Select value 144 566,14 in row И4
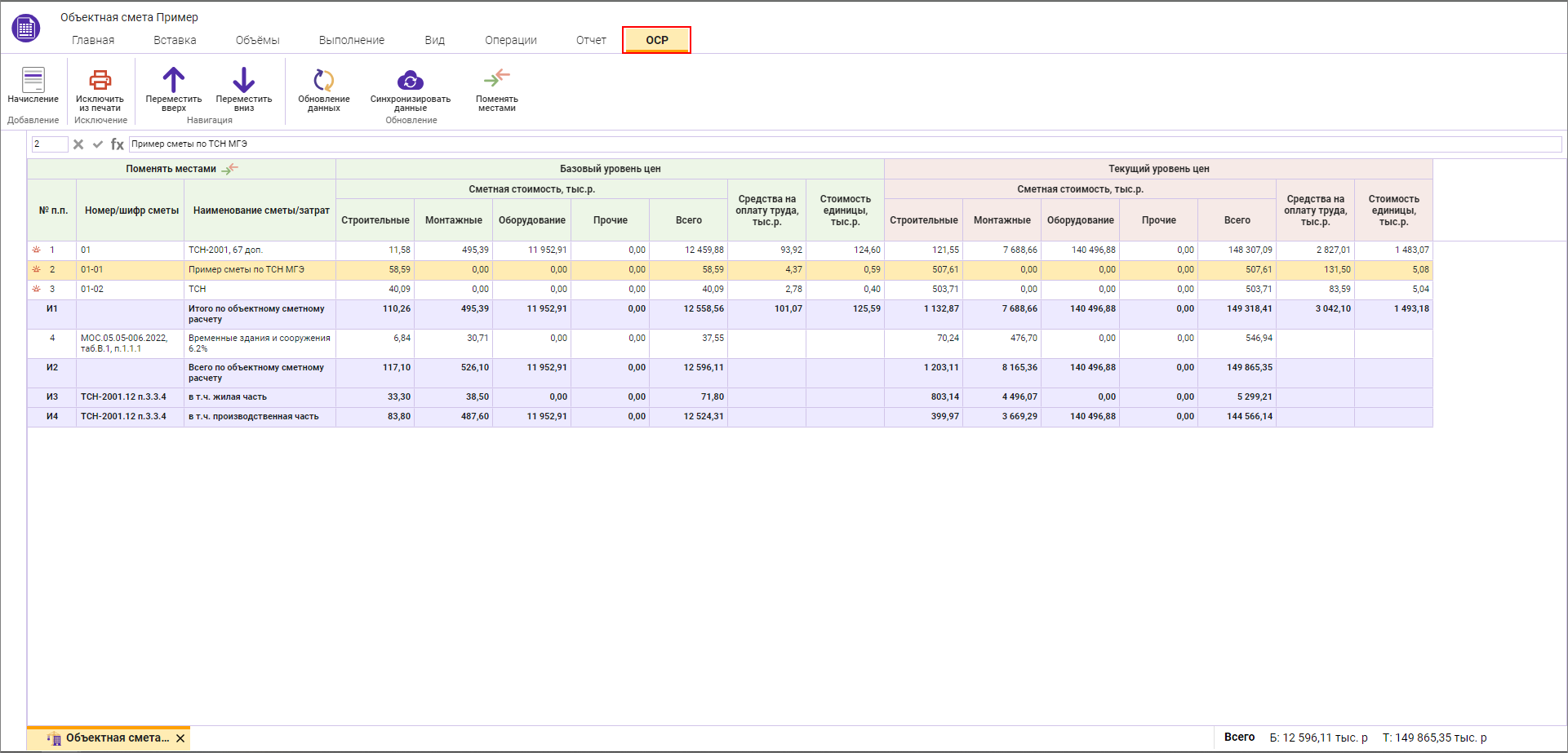The image size is (1568, 753). (x=1237, y=417)
